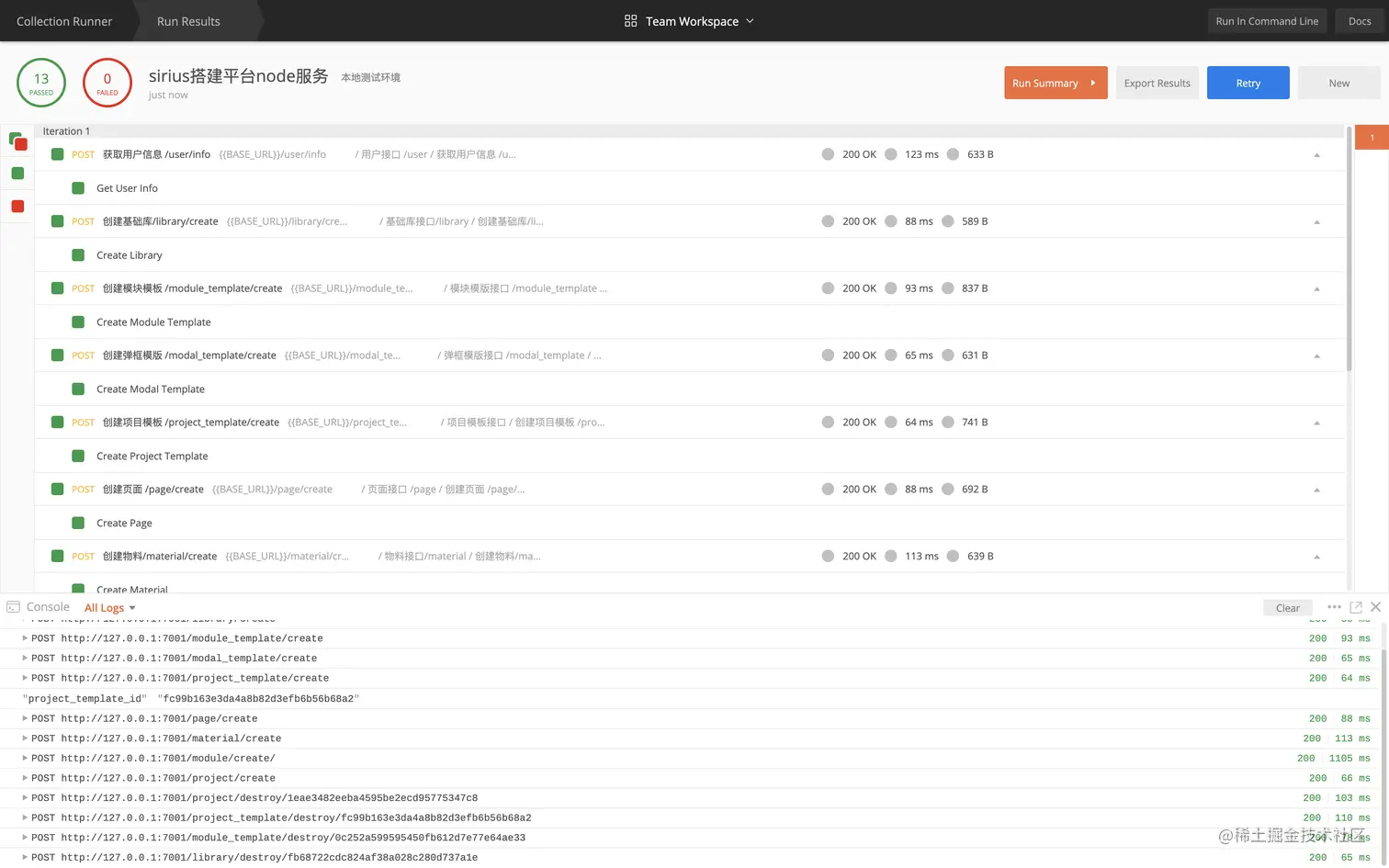The height and width of the screenshot is (868, 1389).
Task: Close the console panel
Action: (1375, 607)
